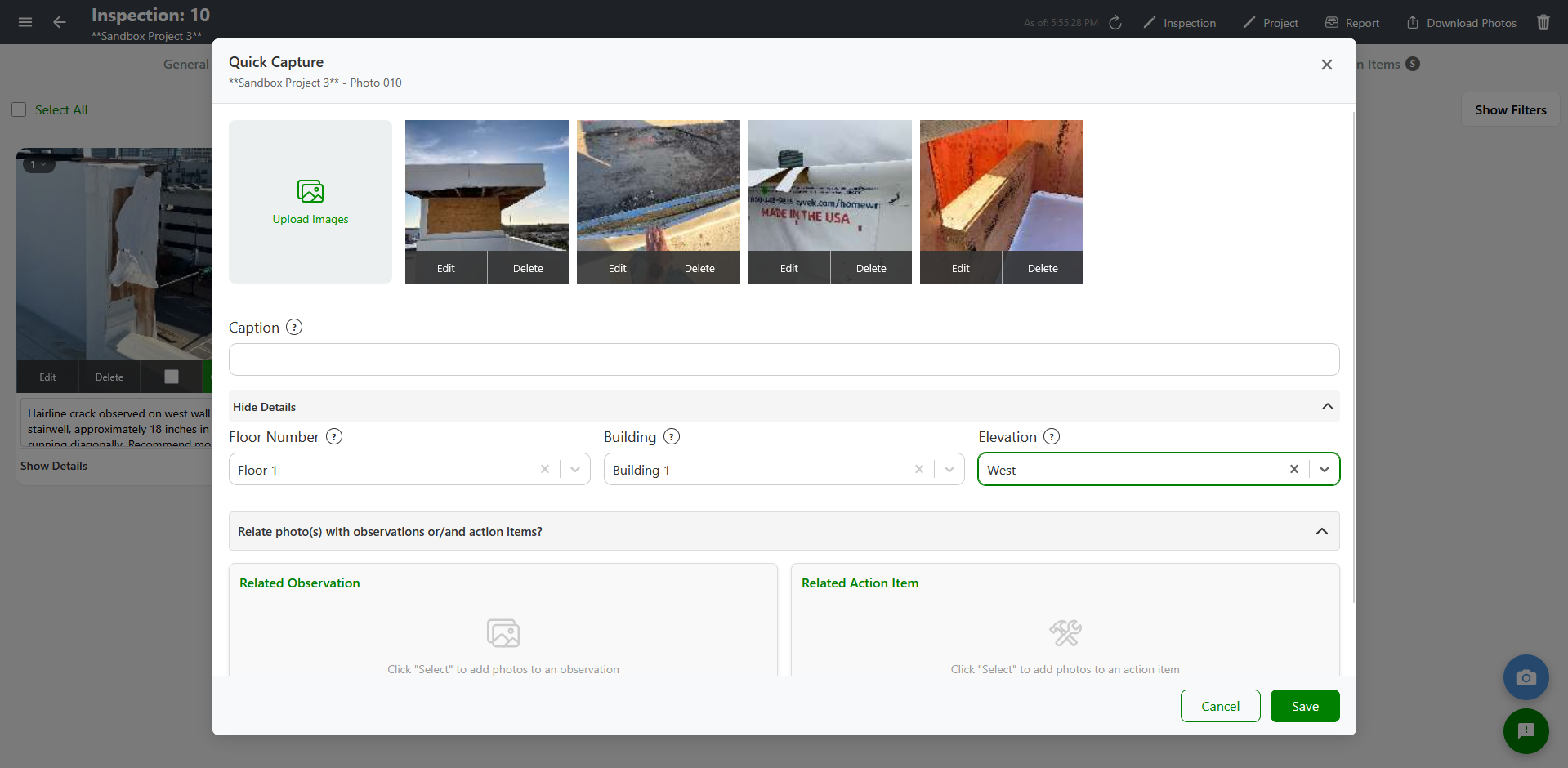Click Download Photos in the header

coord(1462,23)
